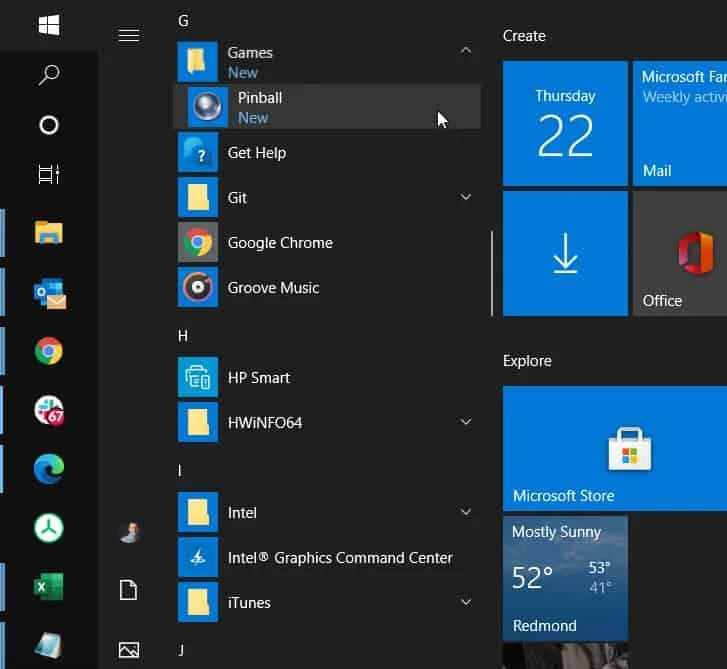Open the green three-spoke app on taskbar
Image resolution: width=727 pixels, height=669 pixels.
[49, 528]
